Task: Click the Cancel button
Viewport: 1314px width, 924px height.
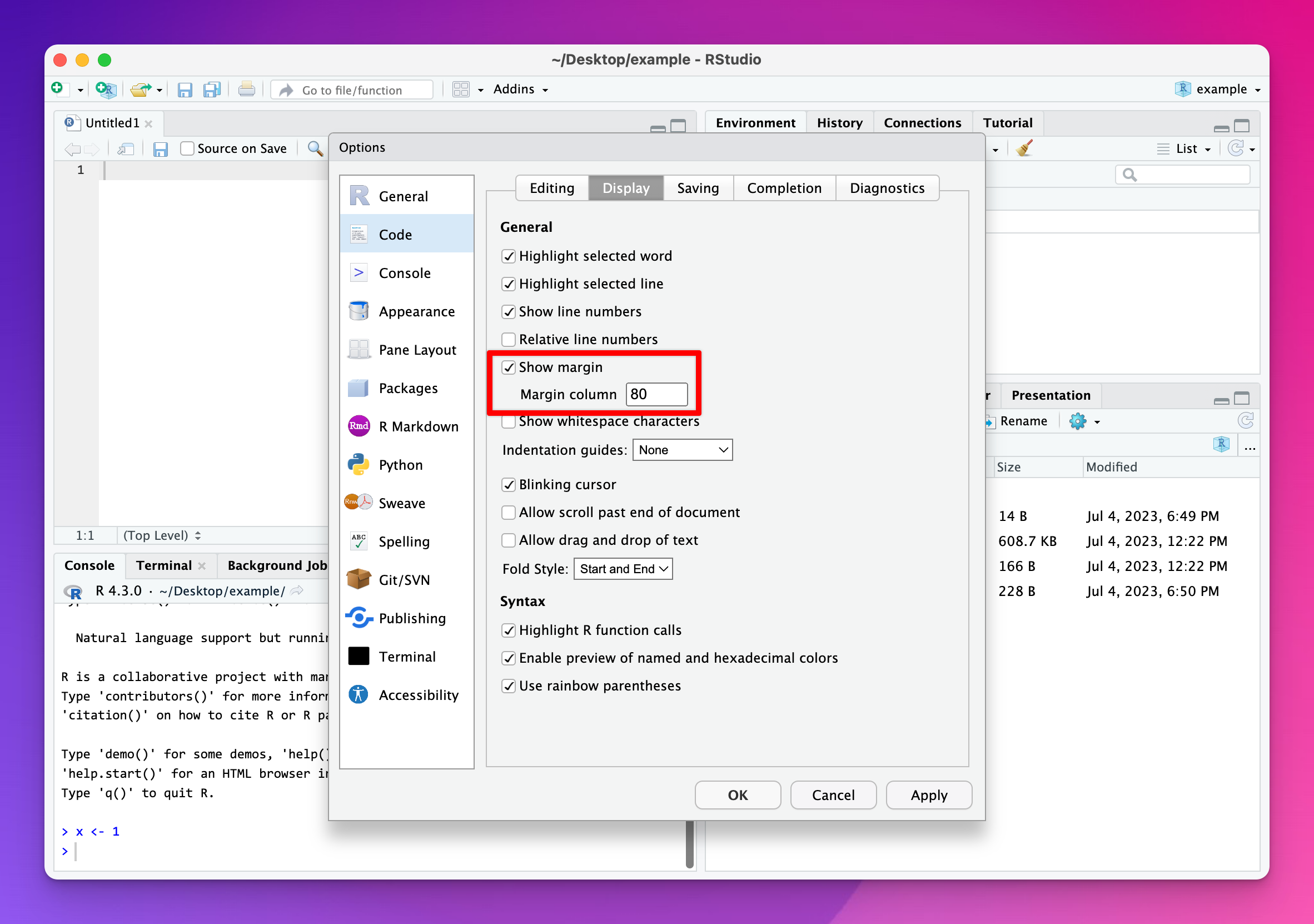Action: point(833,795)
